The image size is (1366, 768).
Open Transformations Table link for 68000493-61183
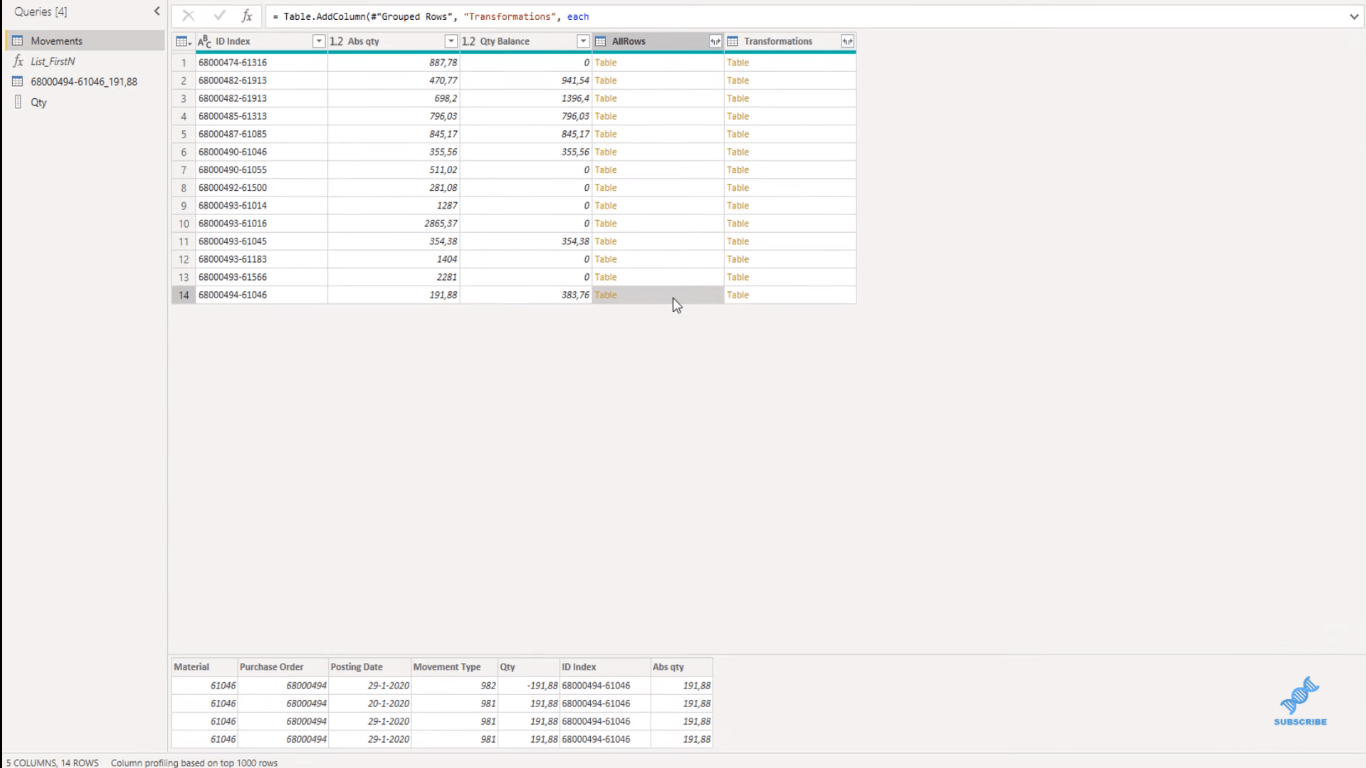(738, 259)
